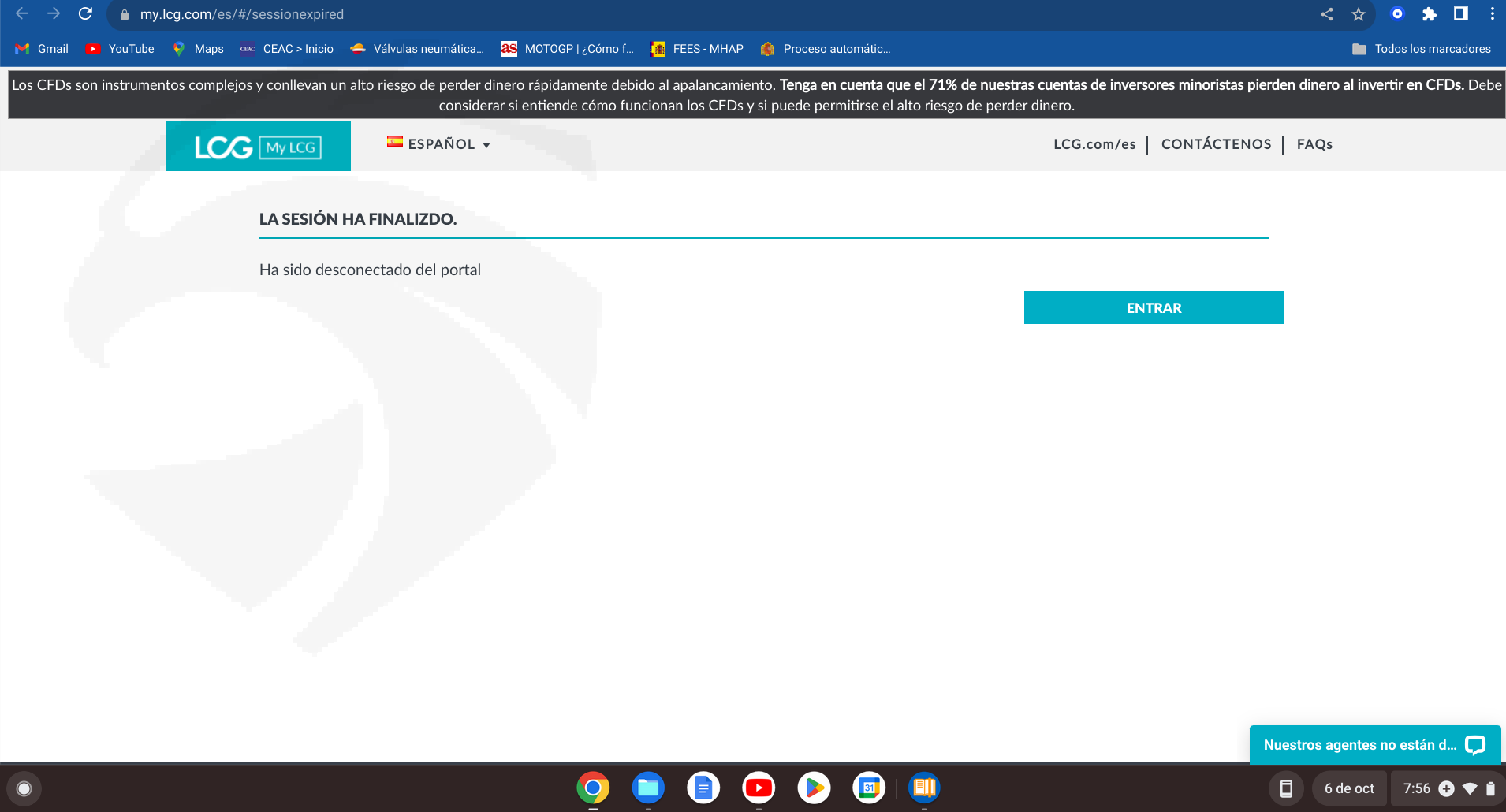Open the LCG.com/es link

click(1094, 144)
